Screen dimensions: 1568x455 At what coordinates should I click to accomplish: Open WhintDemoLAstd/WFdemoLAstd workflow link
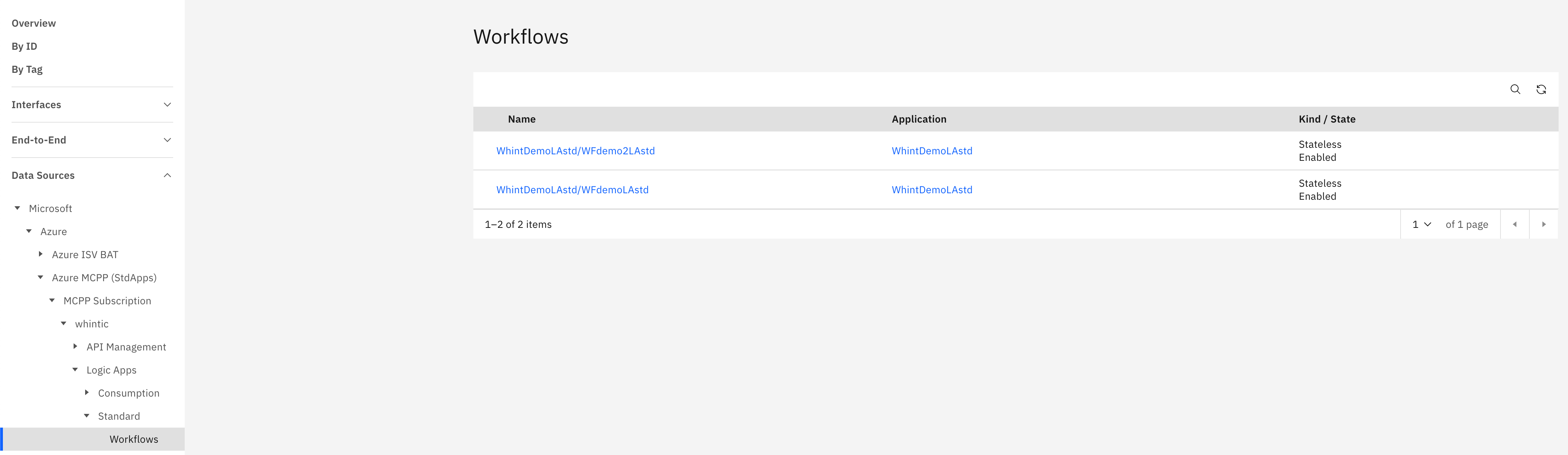[572, 190]
